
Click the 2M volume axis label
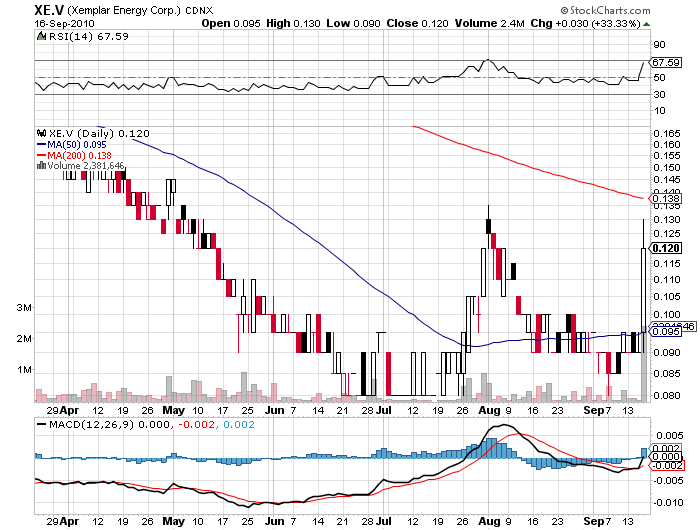point(25,338)
